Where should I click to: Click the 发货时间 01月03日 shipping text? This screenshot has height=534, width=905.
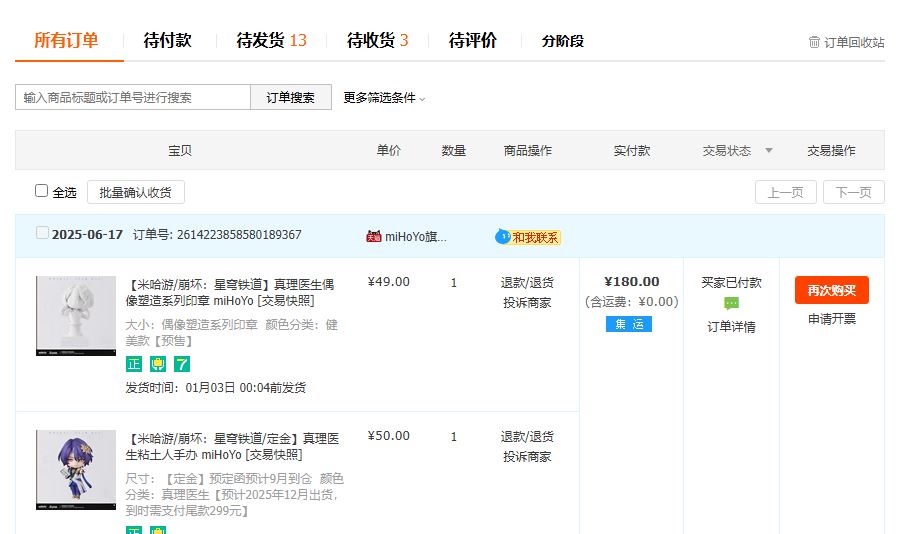(216, 388)
